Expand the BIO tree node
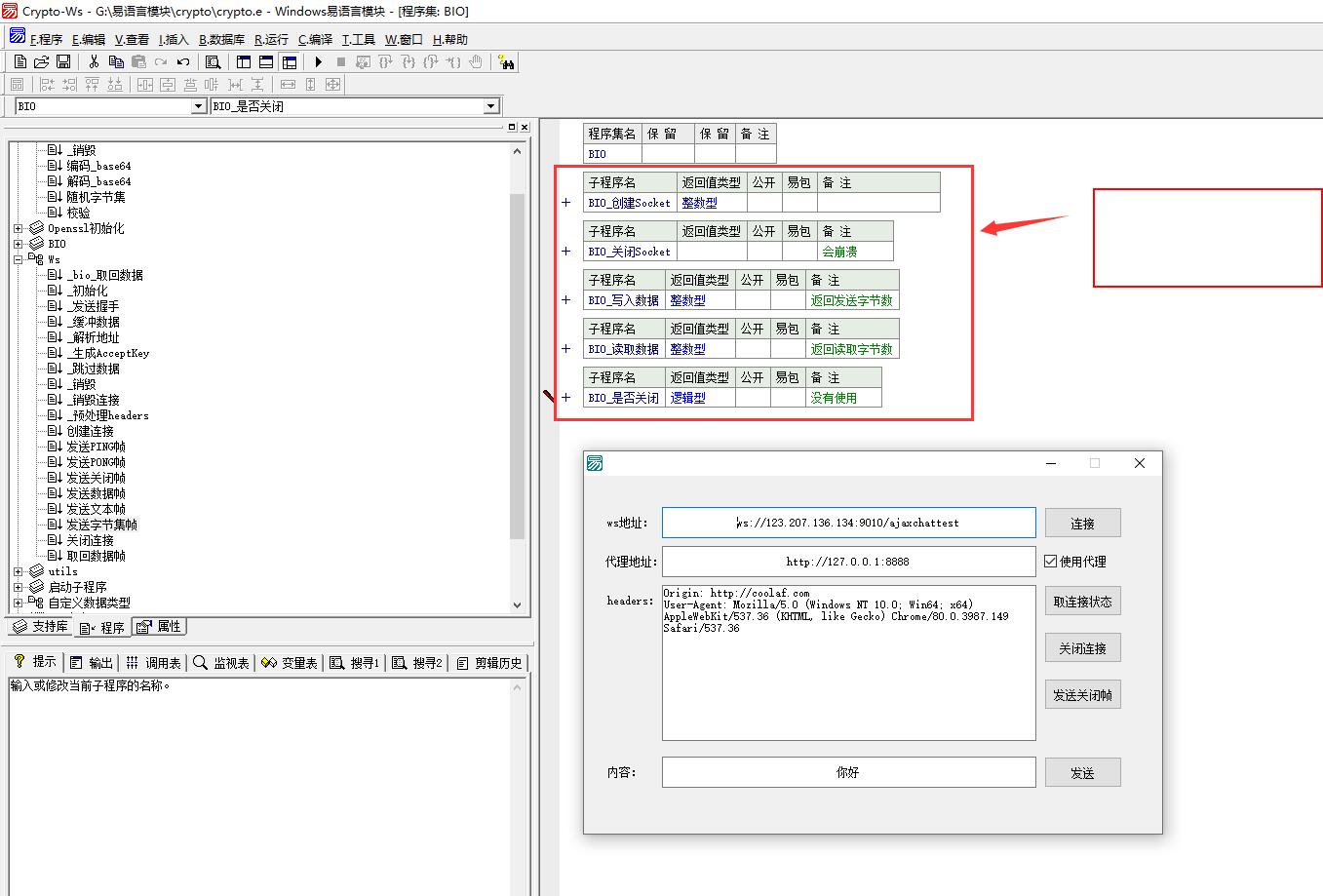Image resolution: width=1323 pixels, height=896 pixels. pos(18,244)
